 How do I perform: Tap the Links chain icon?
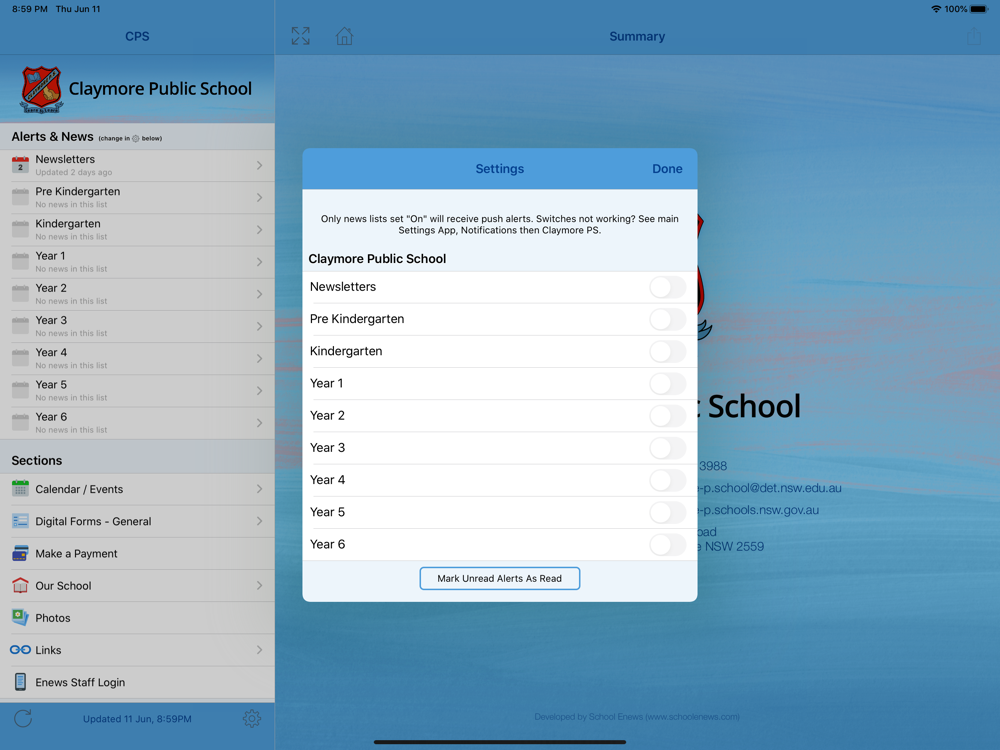(20, 650)
